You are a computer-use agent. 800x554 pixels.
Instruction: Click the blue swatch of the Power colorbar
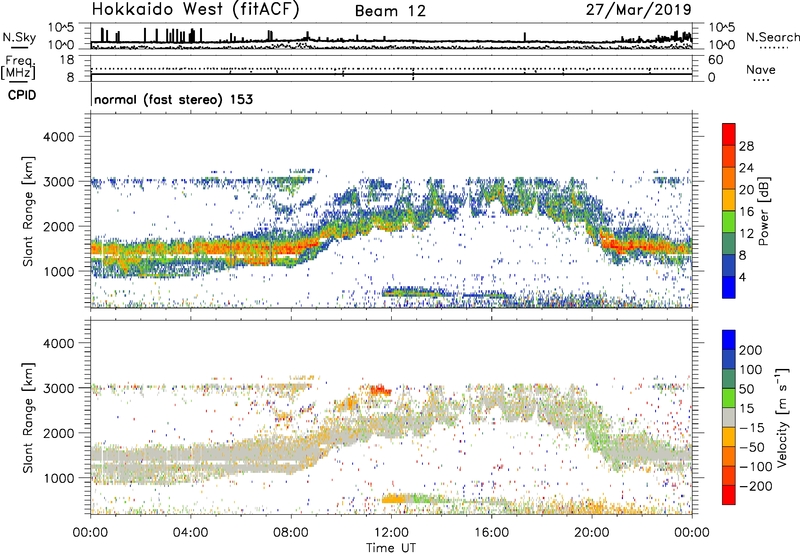click(x=729, y=287)
